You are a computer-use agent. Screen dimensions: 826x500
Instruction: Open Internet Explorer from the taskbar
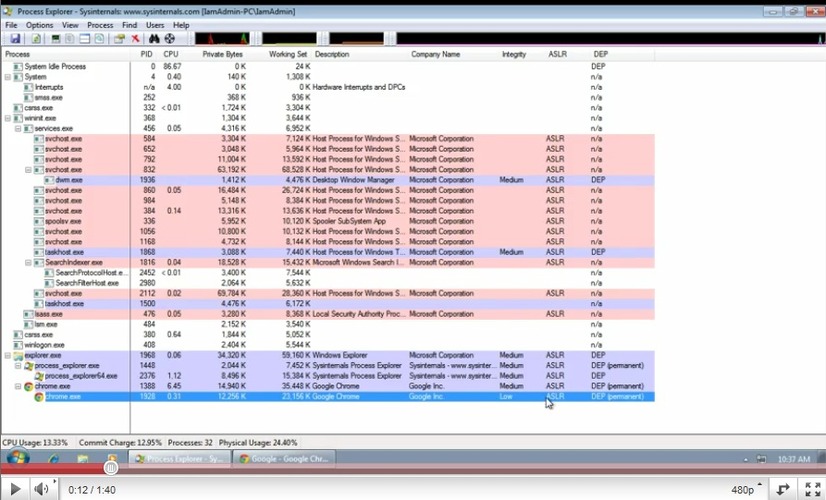coord(53,458)
